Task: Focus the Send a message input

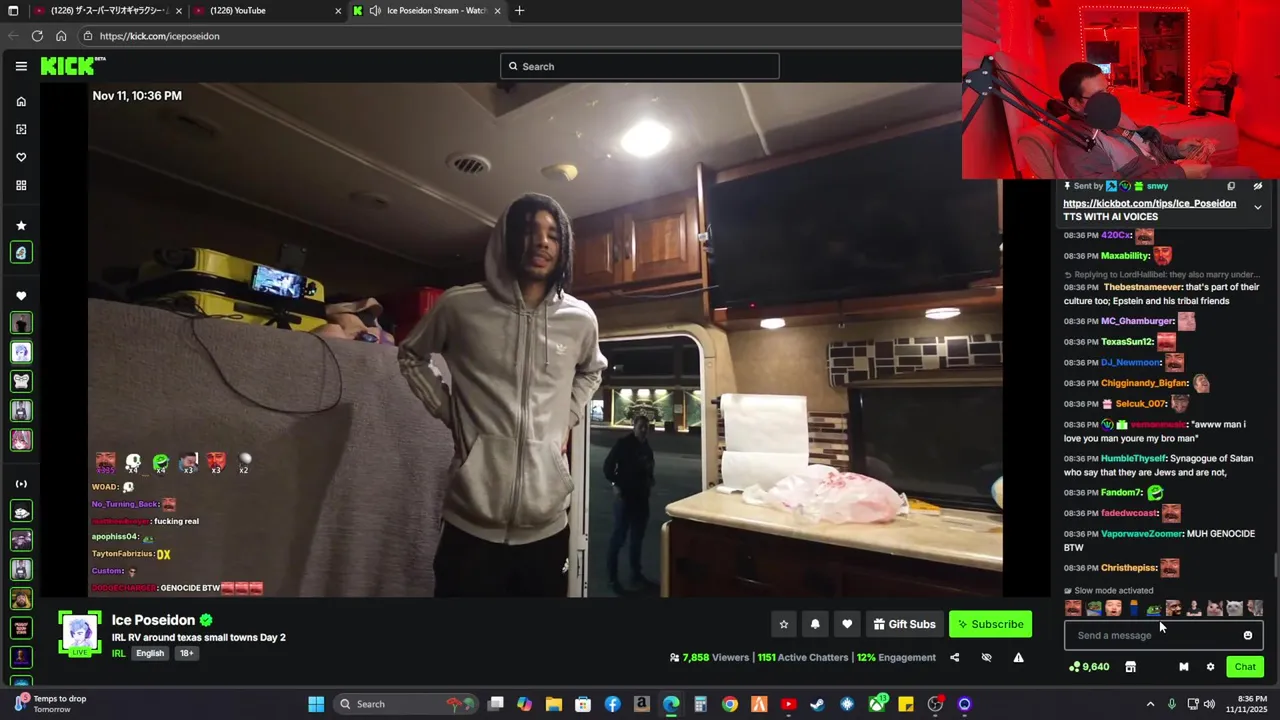Action: [x=1152, y=635]
